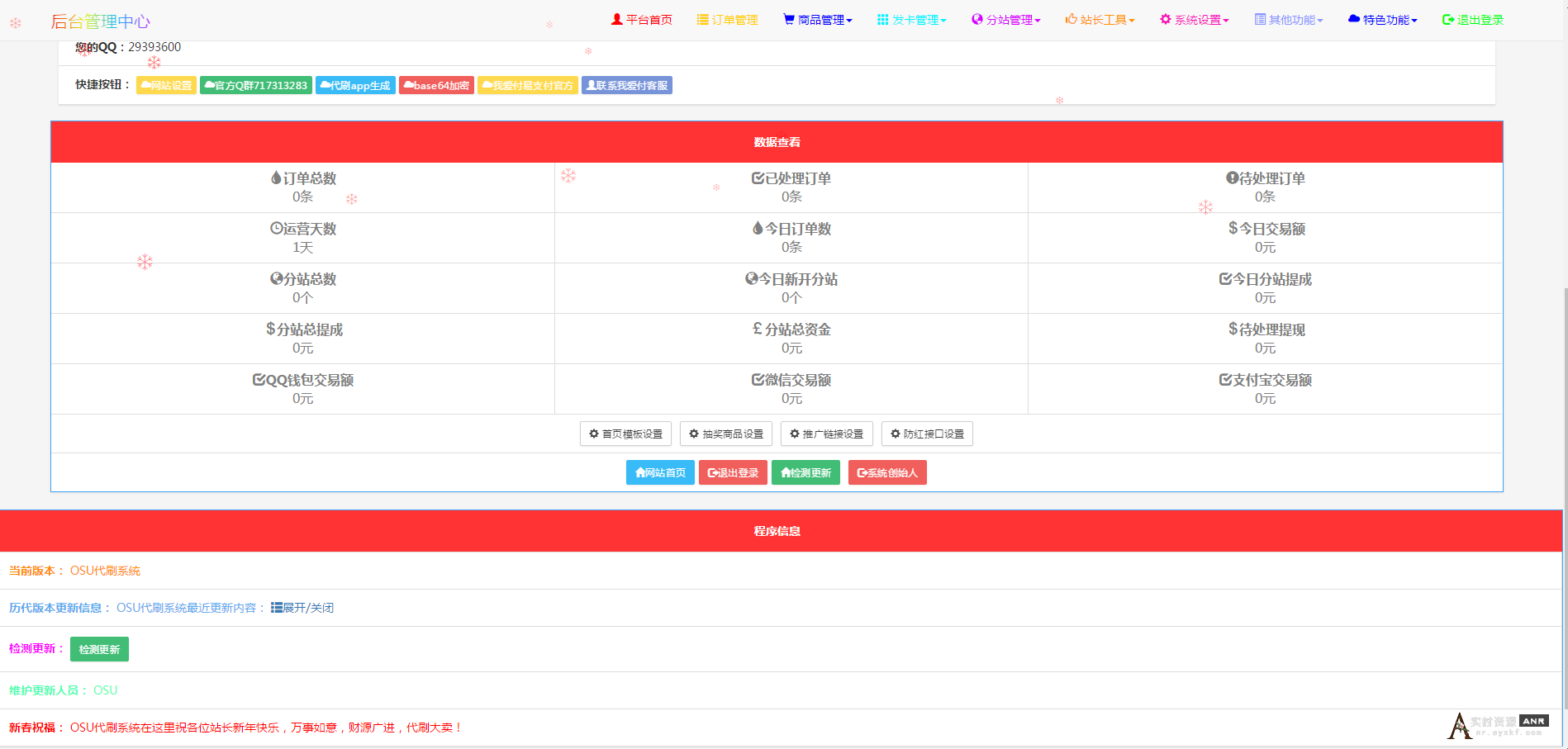The height and width of the screenshot is (749, 1568).
Task: Click the gear icon on 推广链接设置
Action: pyautogui.click(x=795, y=434)
